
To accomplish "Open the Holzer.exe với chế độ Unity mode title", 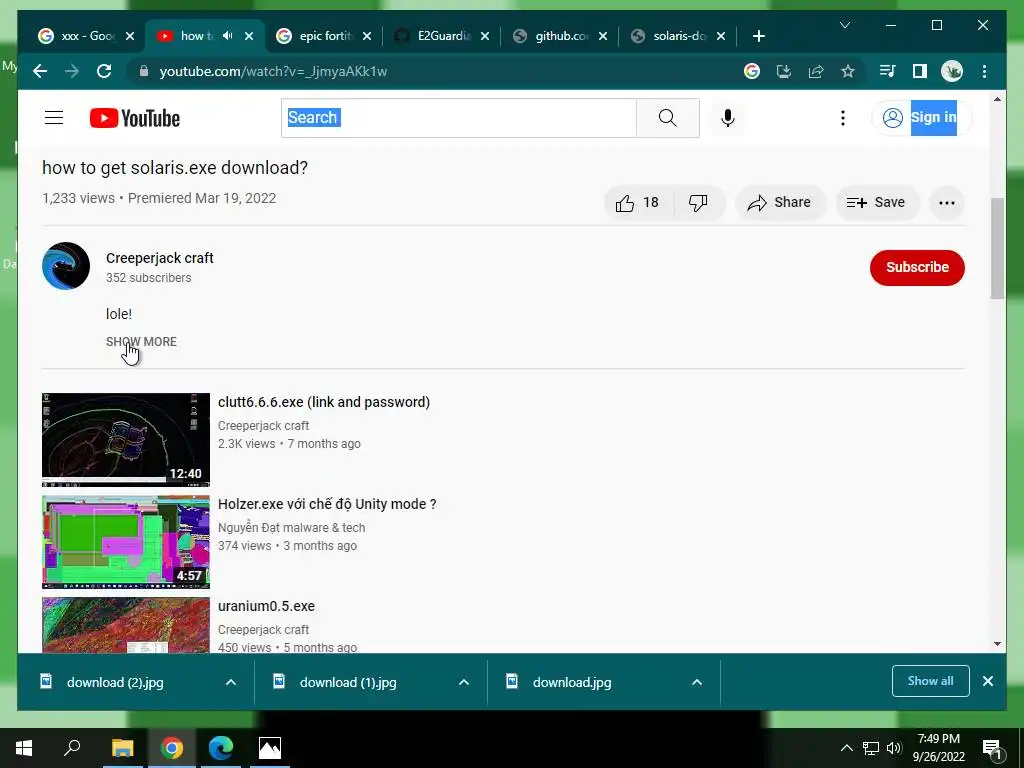I will (327, 504).
